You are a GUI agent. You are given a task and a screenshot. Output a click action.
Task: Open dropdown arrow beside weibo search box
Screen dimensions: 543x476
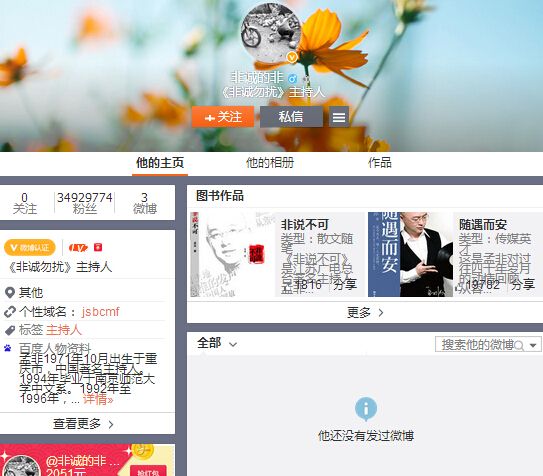pyautogui.click(x=533, y=345)
